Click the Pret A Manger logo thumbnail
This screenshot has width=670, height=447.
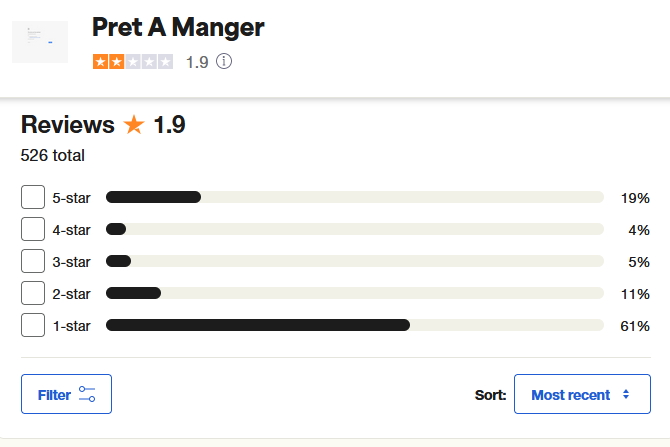click(x=40, y=41)
